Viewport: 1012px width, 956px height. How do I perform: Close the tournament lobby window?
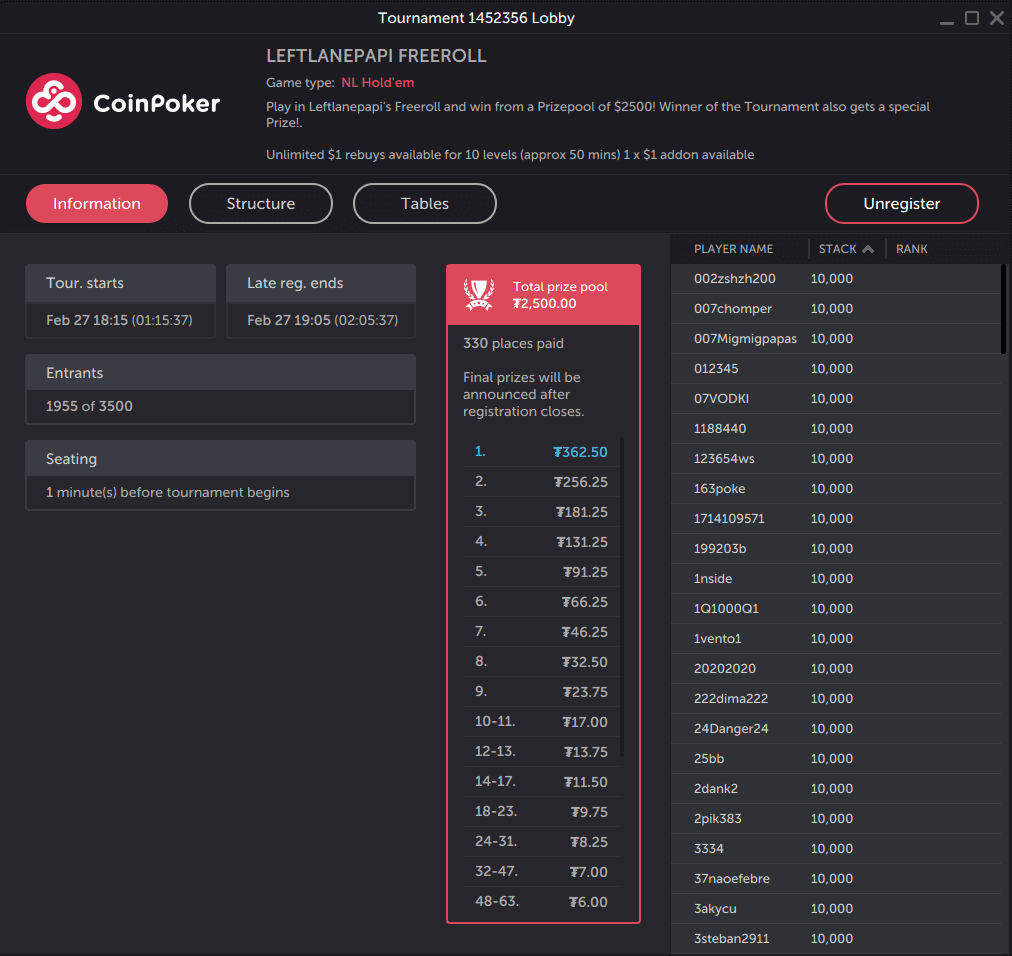pyautogui.click(x=996, y=18)
